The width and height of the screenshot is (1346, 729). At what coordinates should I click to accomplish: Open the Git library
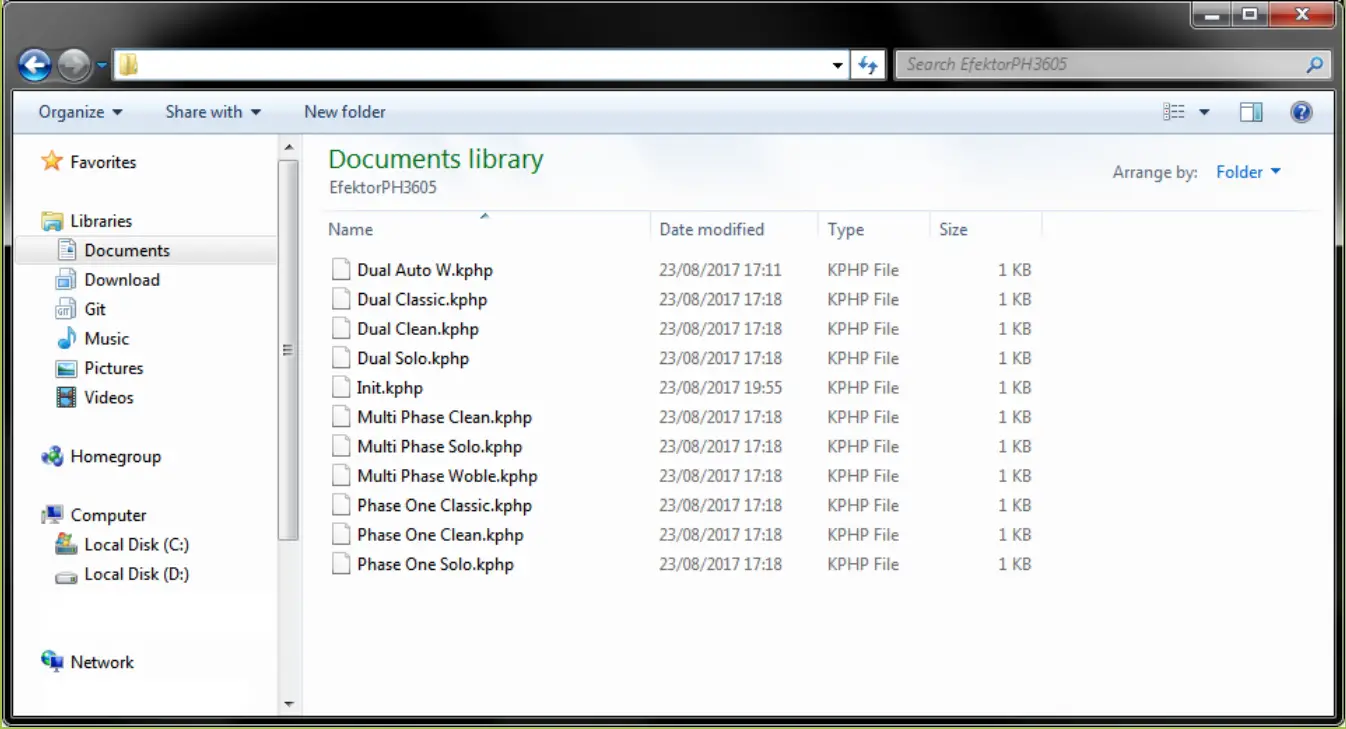point(95,310)
